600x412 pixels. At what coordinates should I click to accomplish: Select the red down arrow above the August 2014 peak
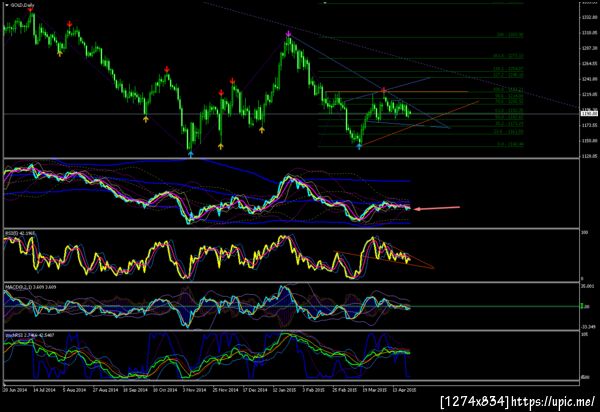click(x=69, y=24)
